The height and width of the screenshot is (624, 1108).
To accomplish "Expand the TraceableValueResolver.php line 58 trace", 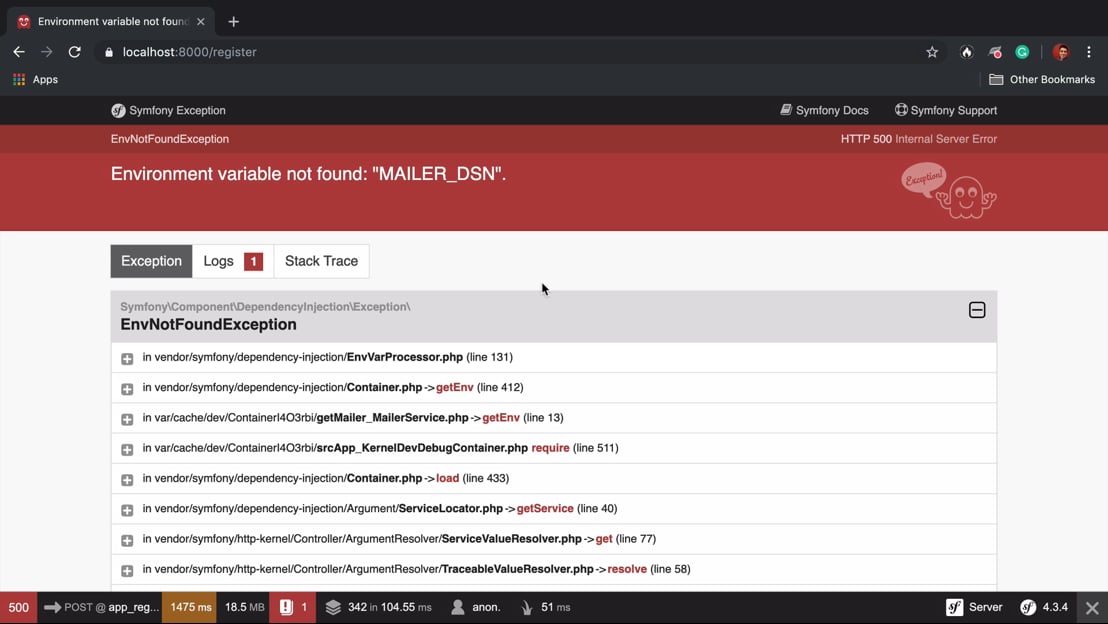I will pyautogui.click(x=127, y=570).
